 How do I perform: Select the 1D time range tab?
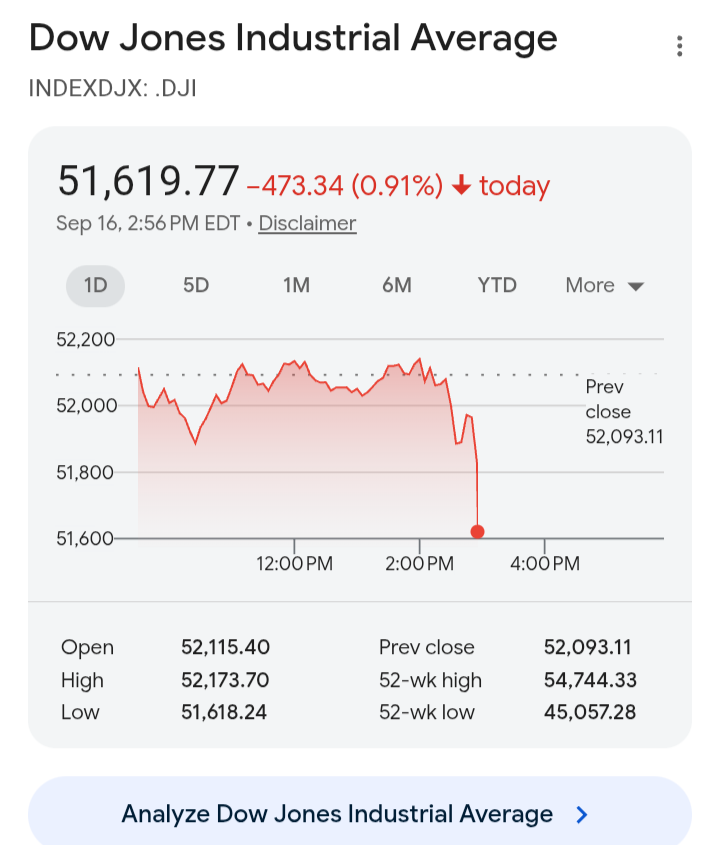(x=95, y=285)
